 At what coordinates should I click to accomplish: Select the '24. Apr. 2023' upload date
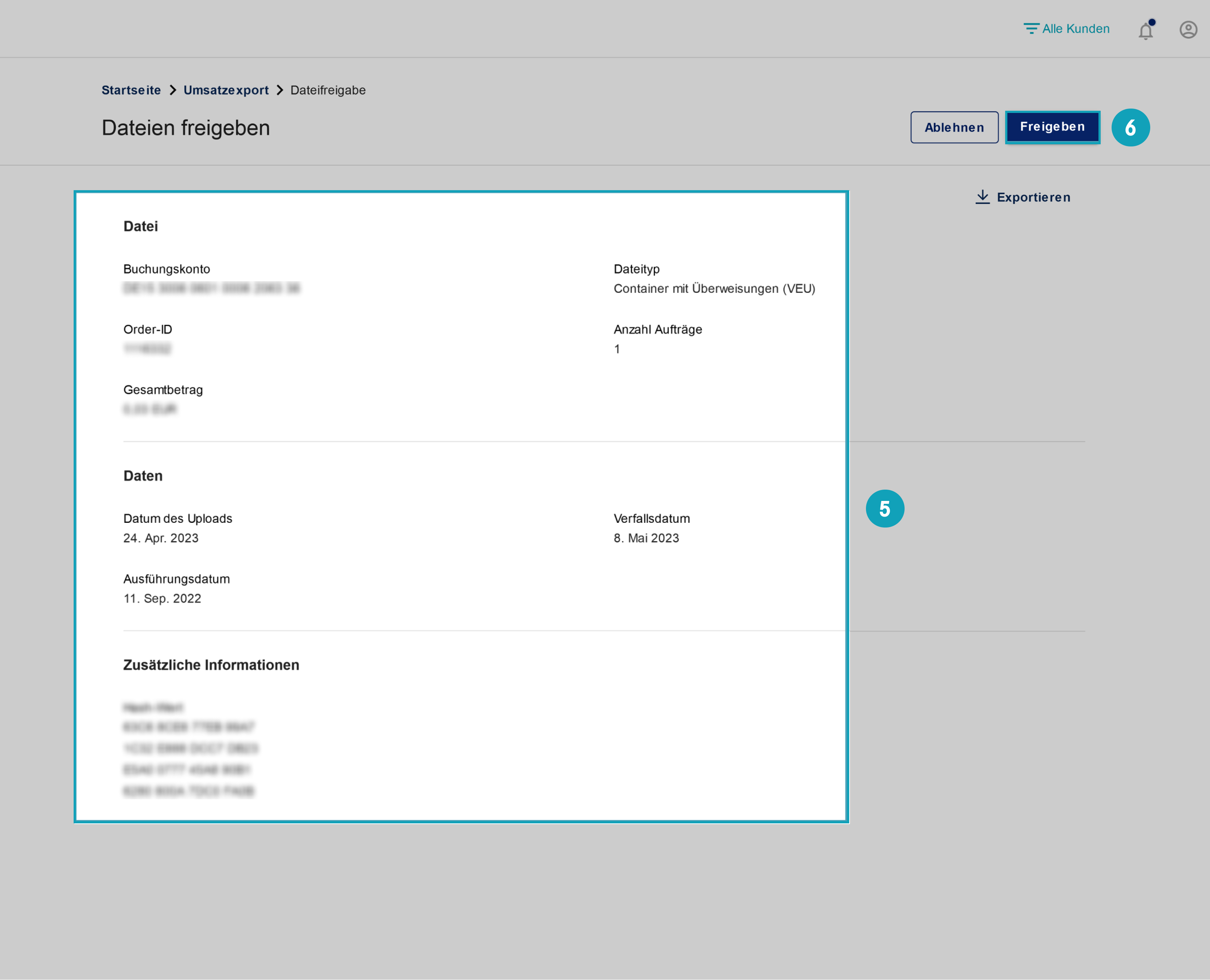point(161,538)
